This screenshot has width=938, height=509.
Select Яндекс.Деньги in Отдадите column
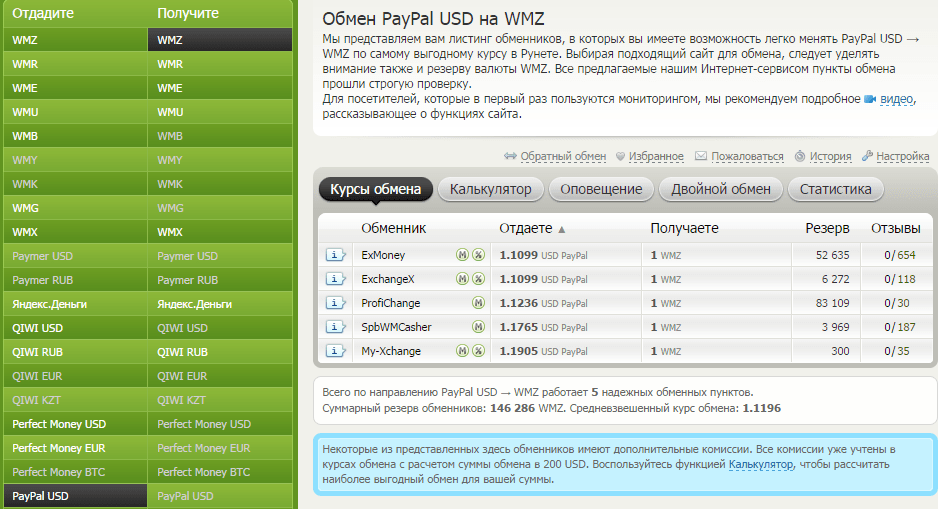[75, 304]
